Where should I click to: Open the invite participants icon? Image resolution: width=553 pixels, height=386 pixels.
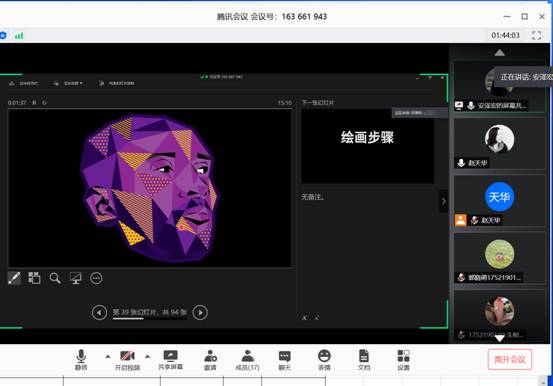(210, 360)
